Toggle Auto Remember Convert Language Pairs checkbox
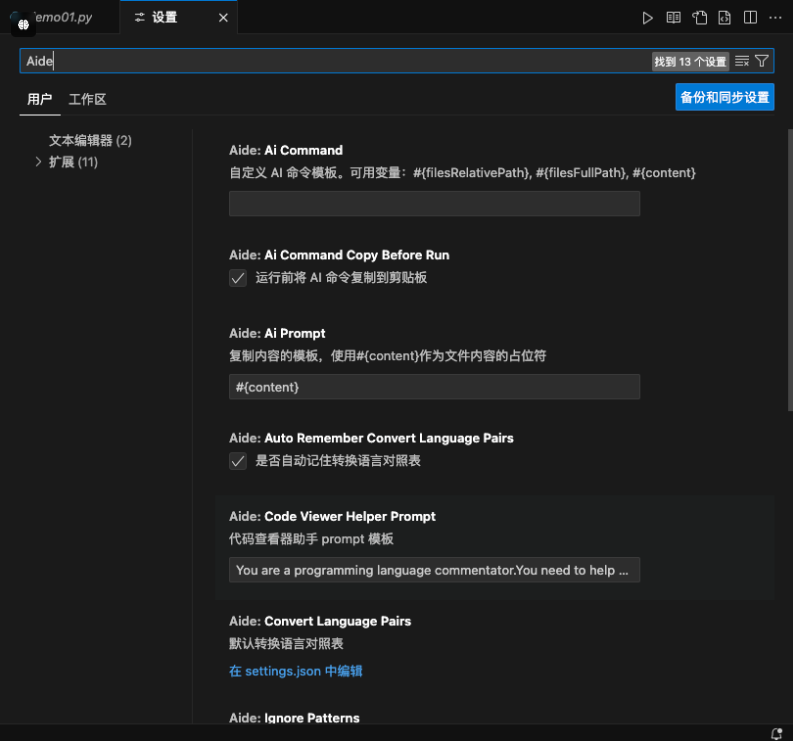 click(x=238, y=461)
